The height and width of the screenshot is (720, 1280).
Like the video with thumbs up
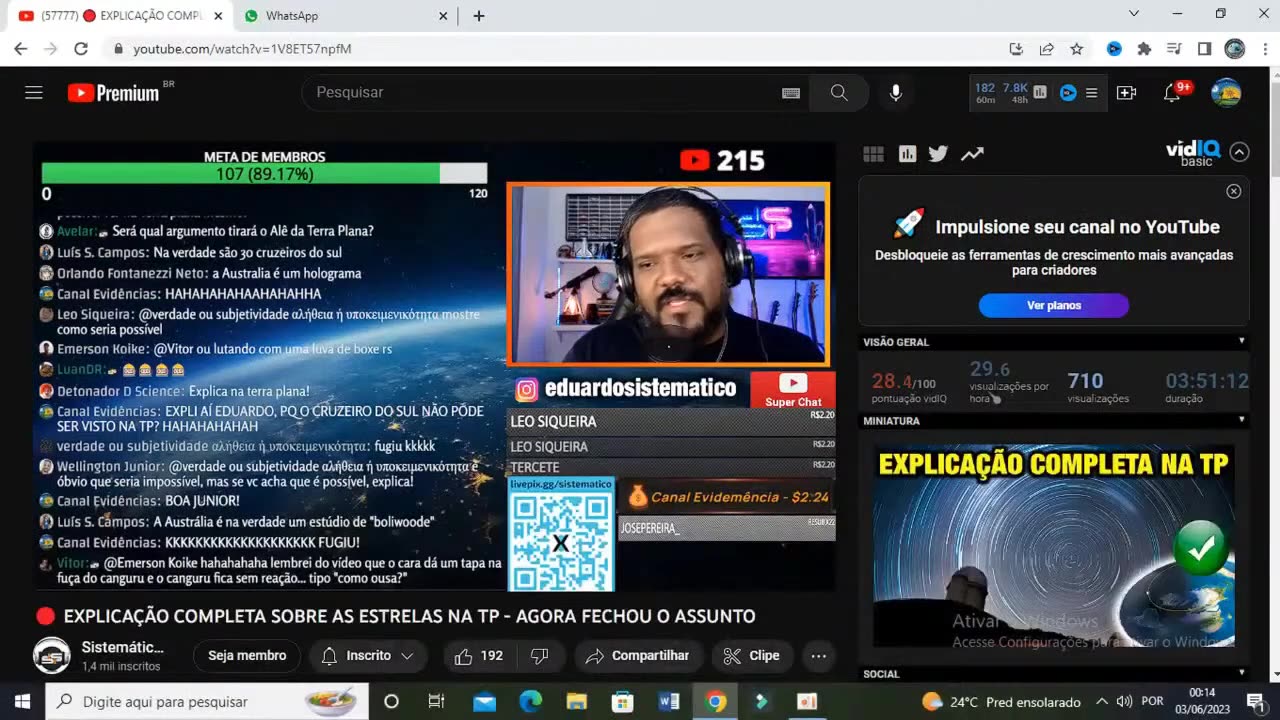478,656
